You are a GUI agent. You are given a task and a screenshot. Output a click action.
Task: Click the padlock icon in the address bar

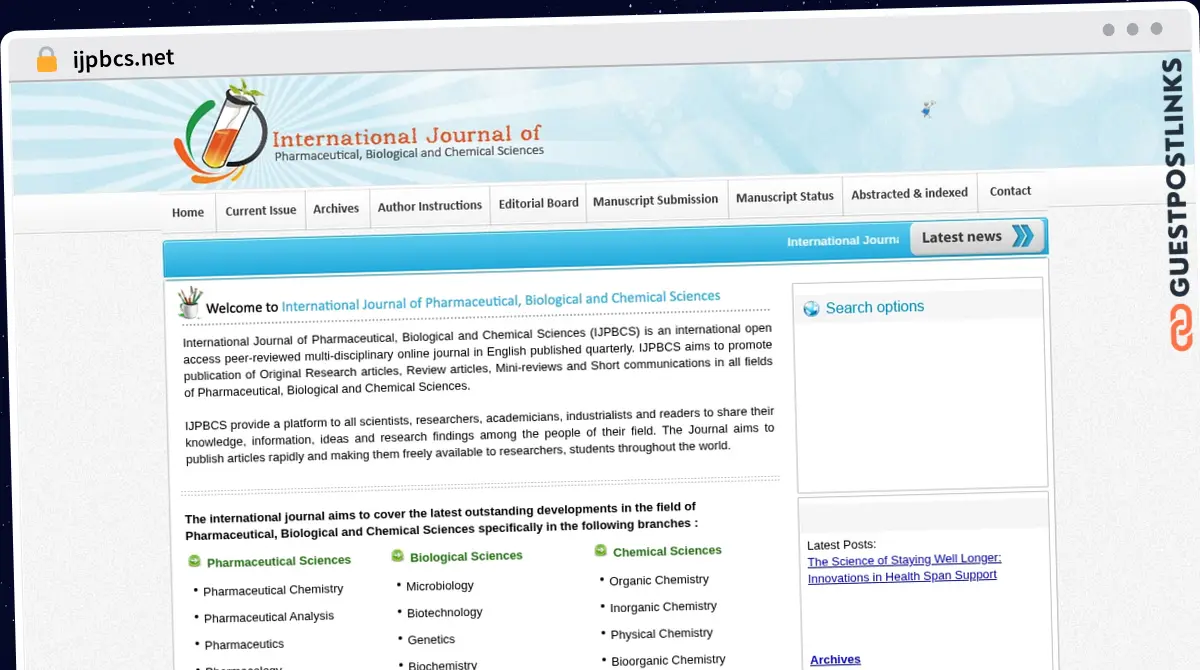46,59
